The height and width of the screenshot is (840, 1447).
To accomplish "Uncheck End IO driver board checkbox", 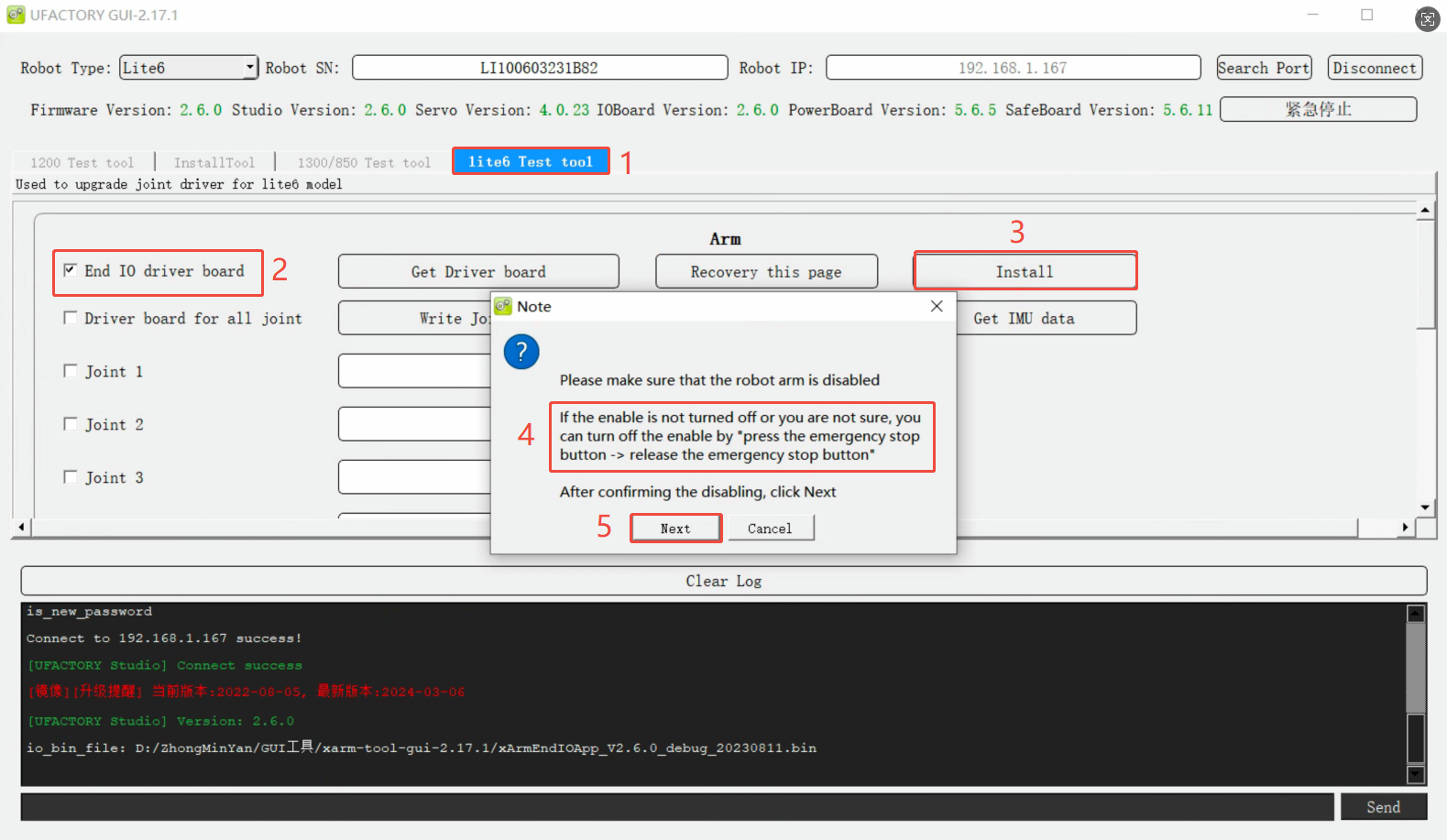I will (x=70, y=270).
